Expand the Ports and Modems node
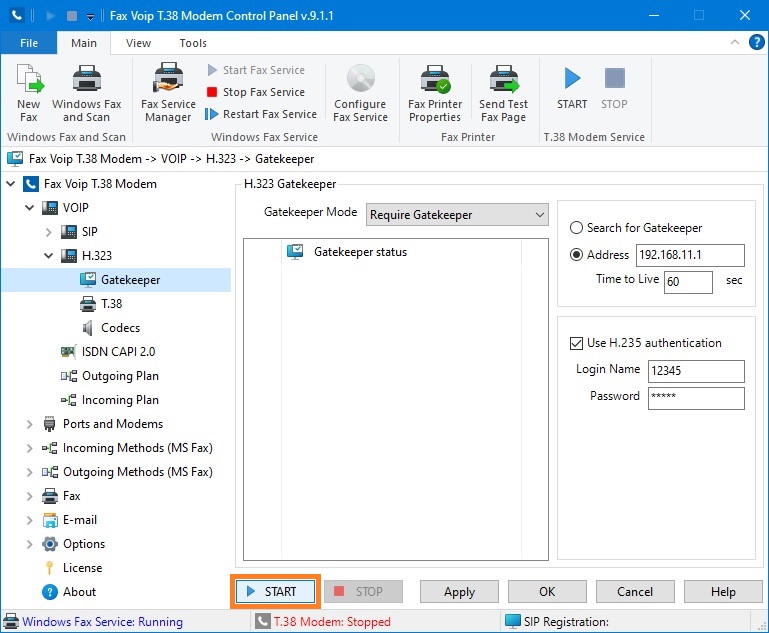This screenshot has width=769, height=633. coord(29,424)
